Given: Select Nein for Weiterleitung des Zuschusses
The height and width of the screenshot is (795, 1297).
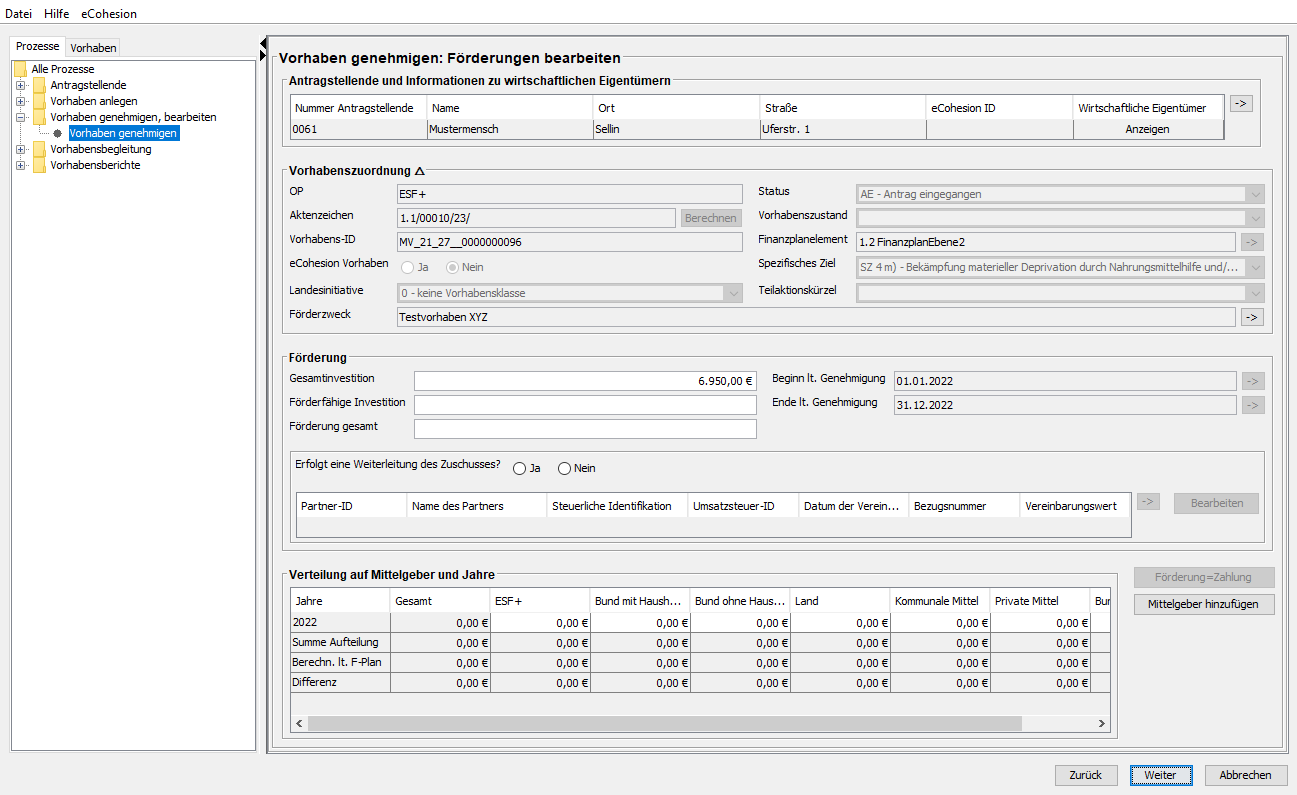Looking at the screenshot, I should pyautogui.click(x=564, y=468).
